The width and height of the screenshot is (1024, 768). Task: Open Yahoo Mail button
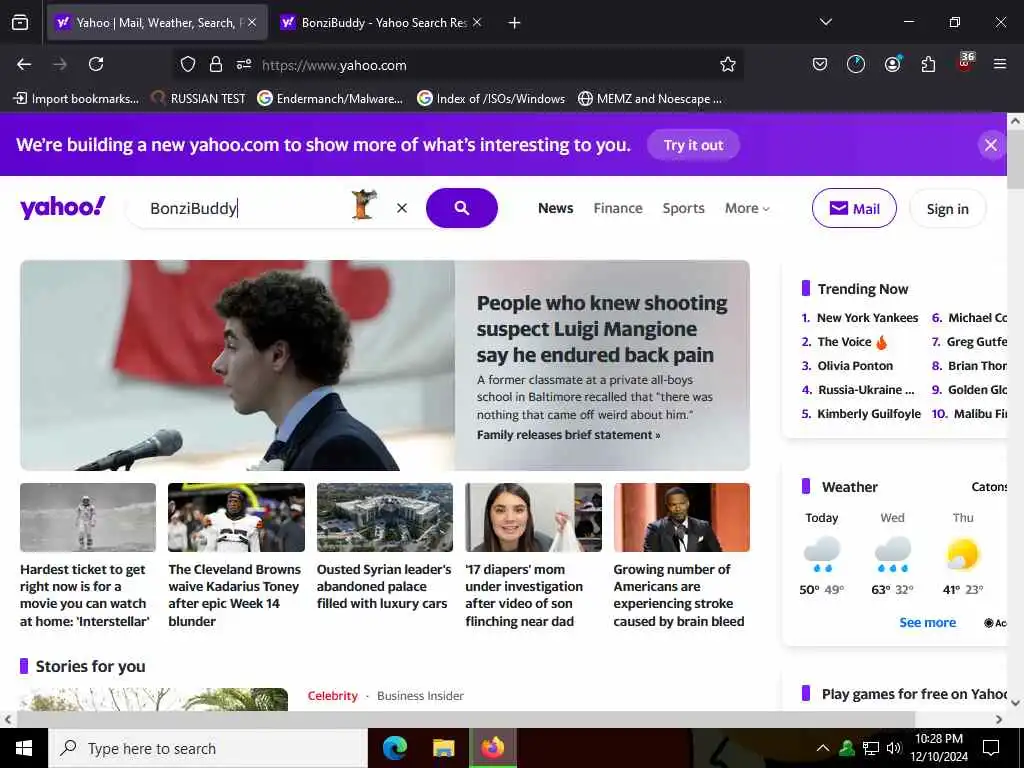point(854,208)
